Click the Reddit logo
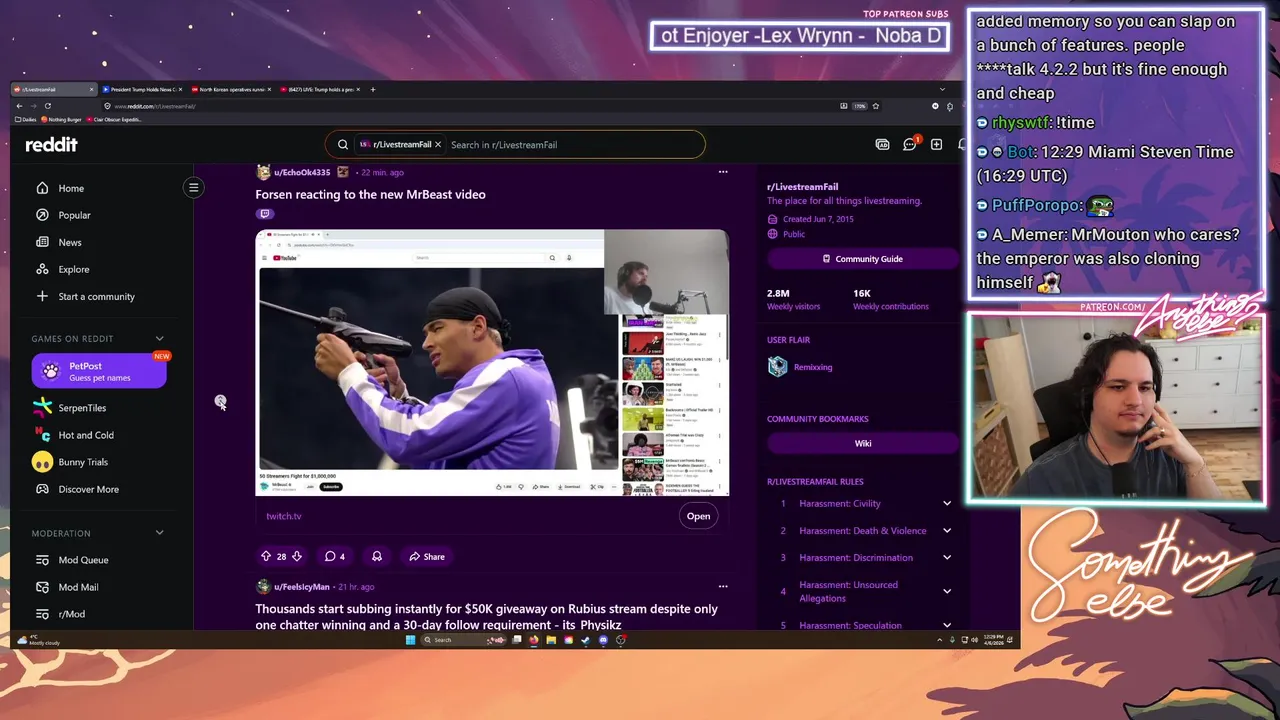Viewport: 1280px width, 720px height. click(51, 145)
